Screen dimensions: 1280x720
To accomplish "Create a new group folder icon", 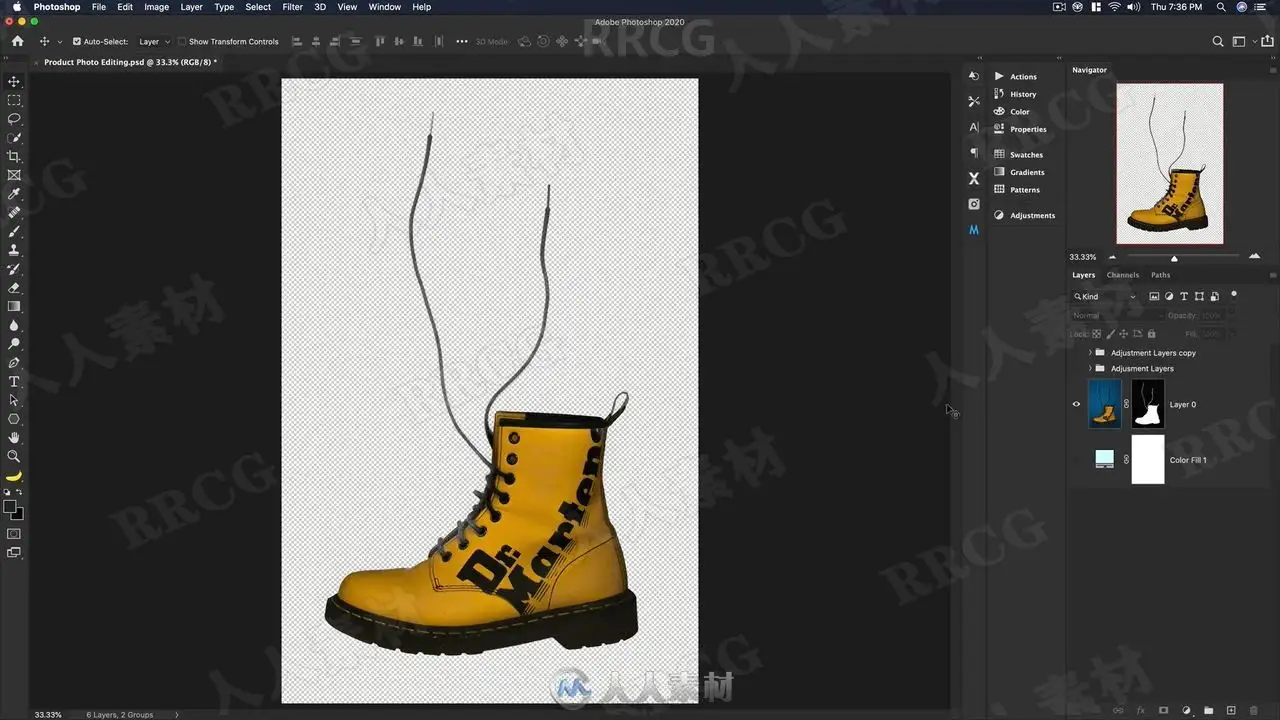I will tap(1208, 710).
